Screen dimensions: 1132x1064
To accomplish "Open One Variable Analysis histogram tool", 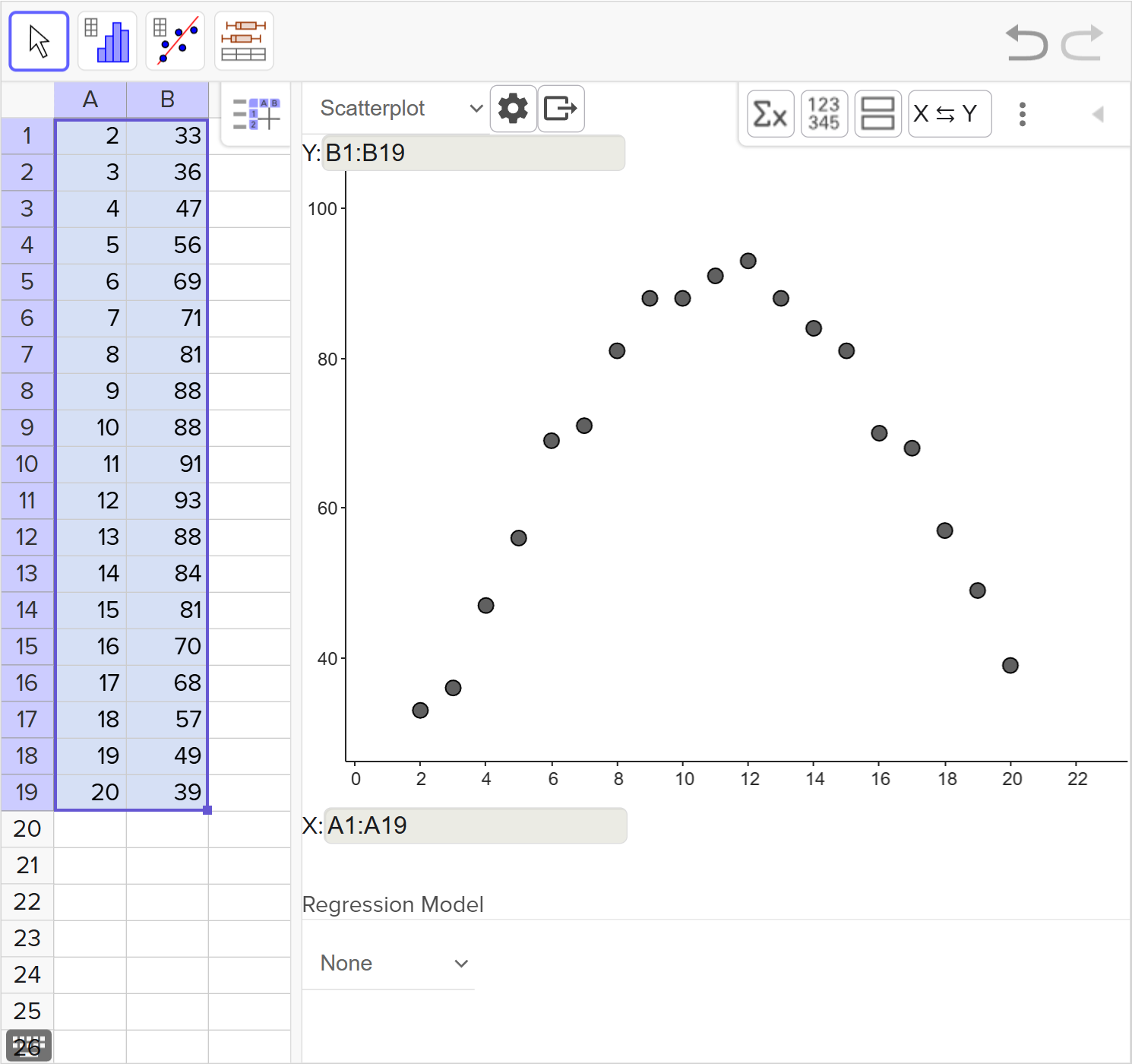I will point(107,41).
